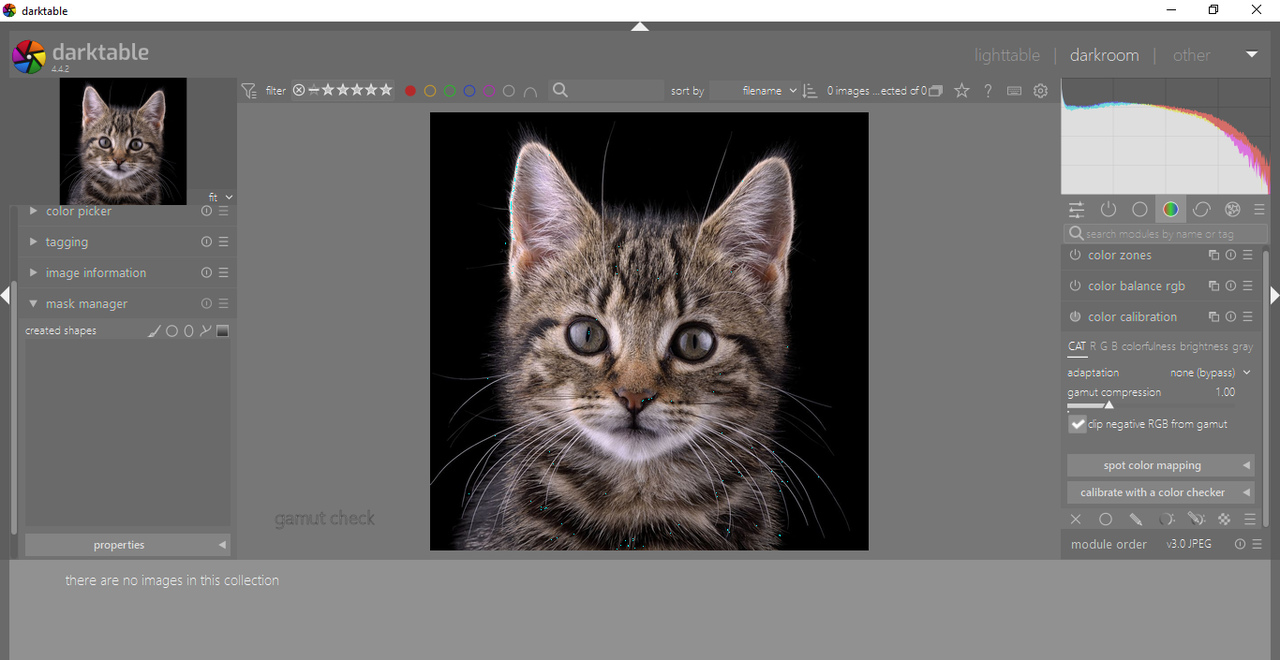Open global preferences gear icon

1041,91
